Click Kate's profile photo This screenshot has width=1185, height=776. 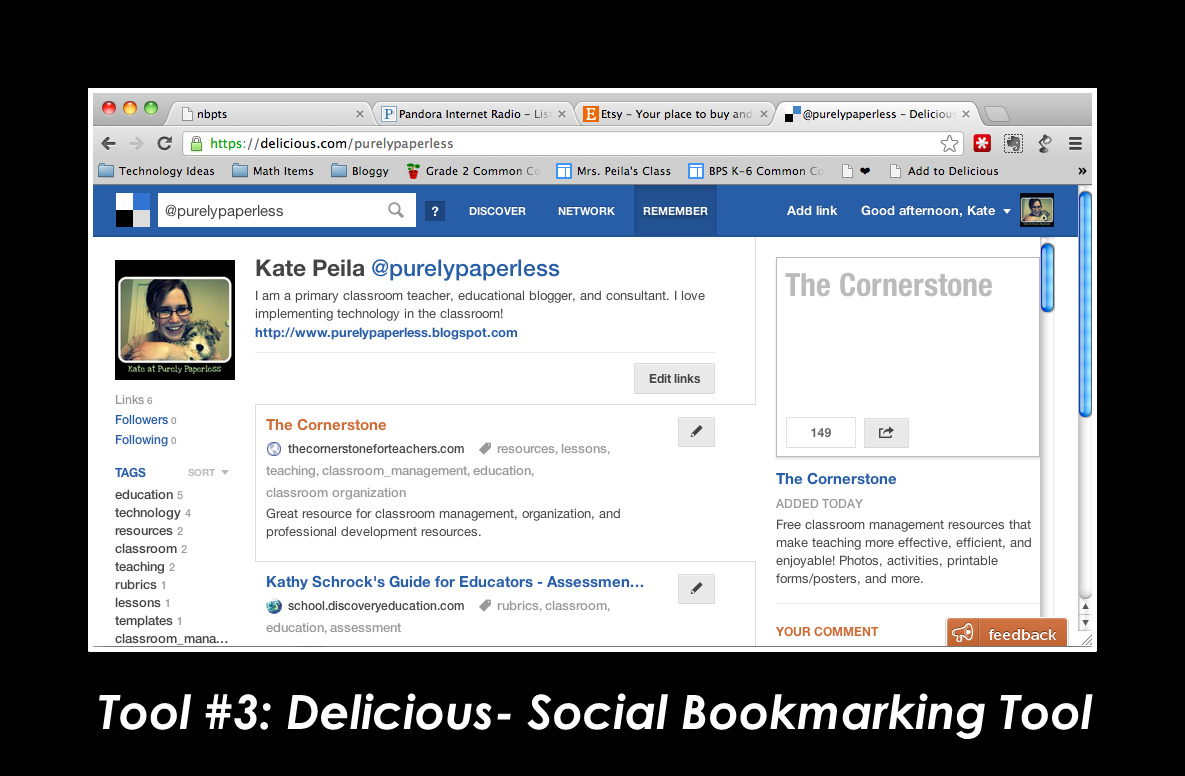pyautogui.click(x=175, y=320)
